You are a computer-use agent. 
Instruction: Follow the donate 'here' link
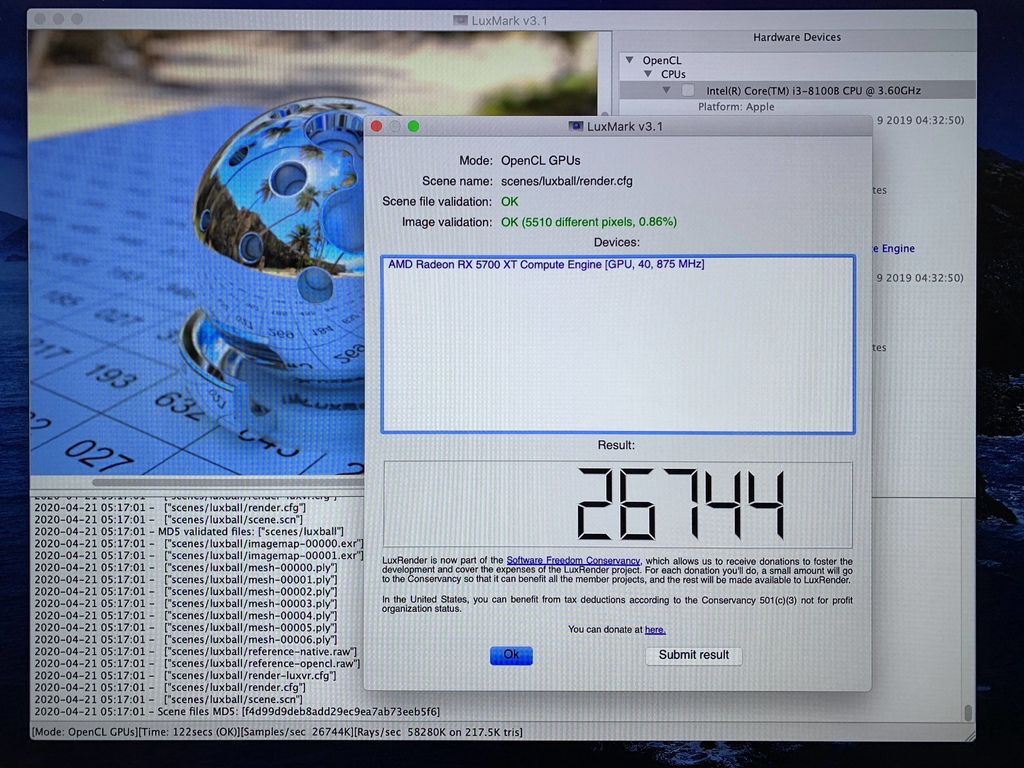pos(655,630)
